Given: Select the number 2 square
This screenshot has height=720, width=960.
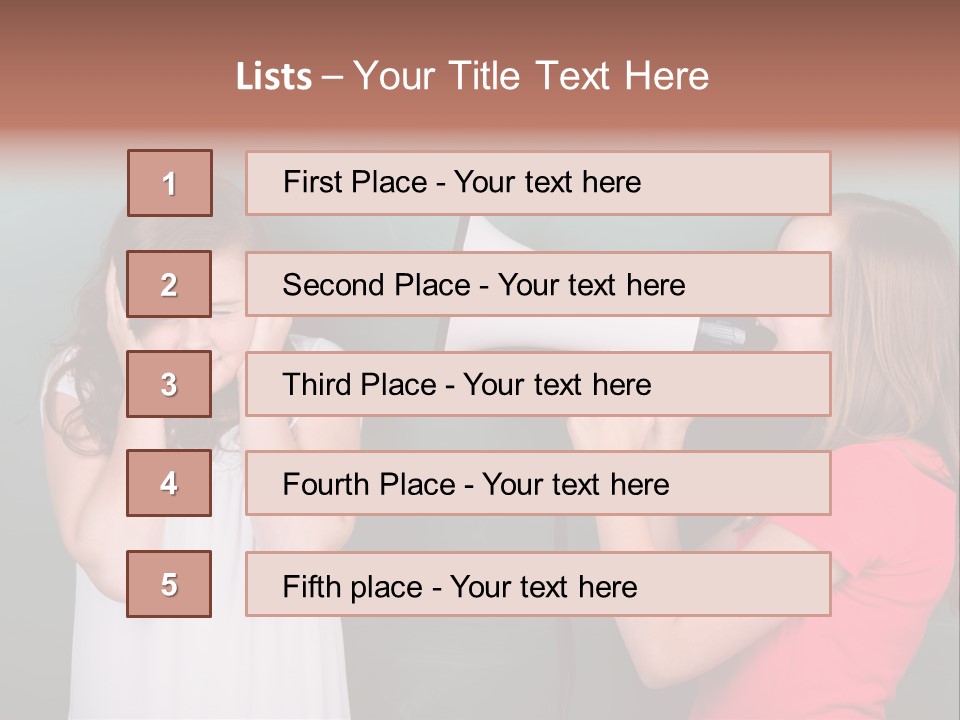Looking at the screenshot, I should tap(169, 283).
